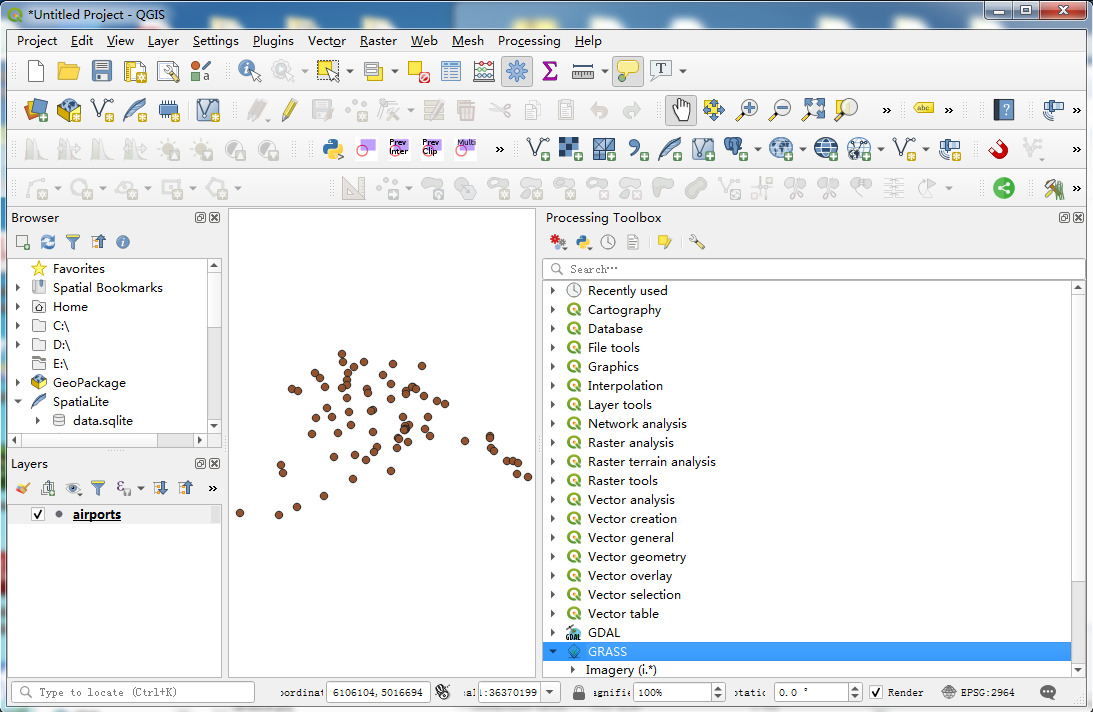Viewport: 1093px width, 712px height.
Task: Open the Project menu
Action: (x=37, y=40)
